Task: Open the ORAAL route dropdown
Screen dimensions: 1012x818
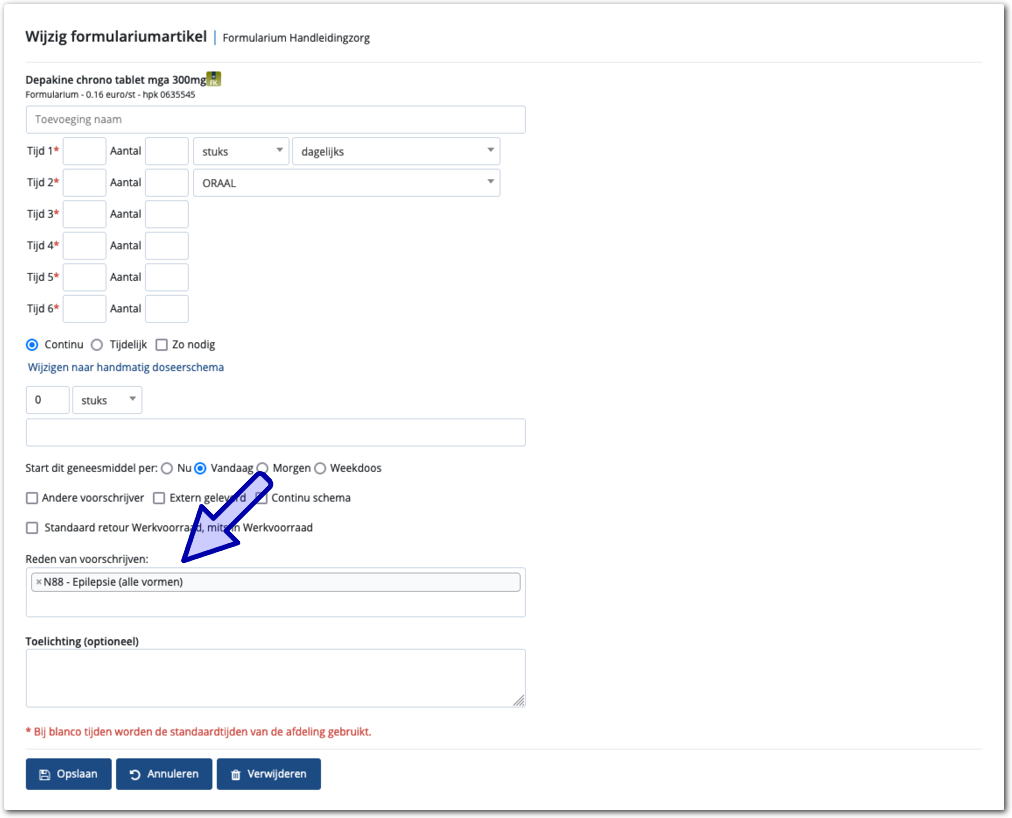Action: (345, 183)
